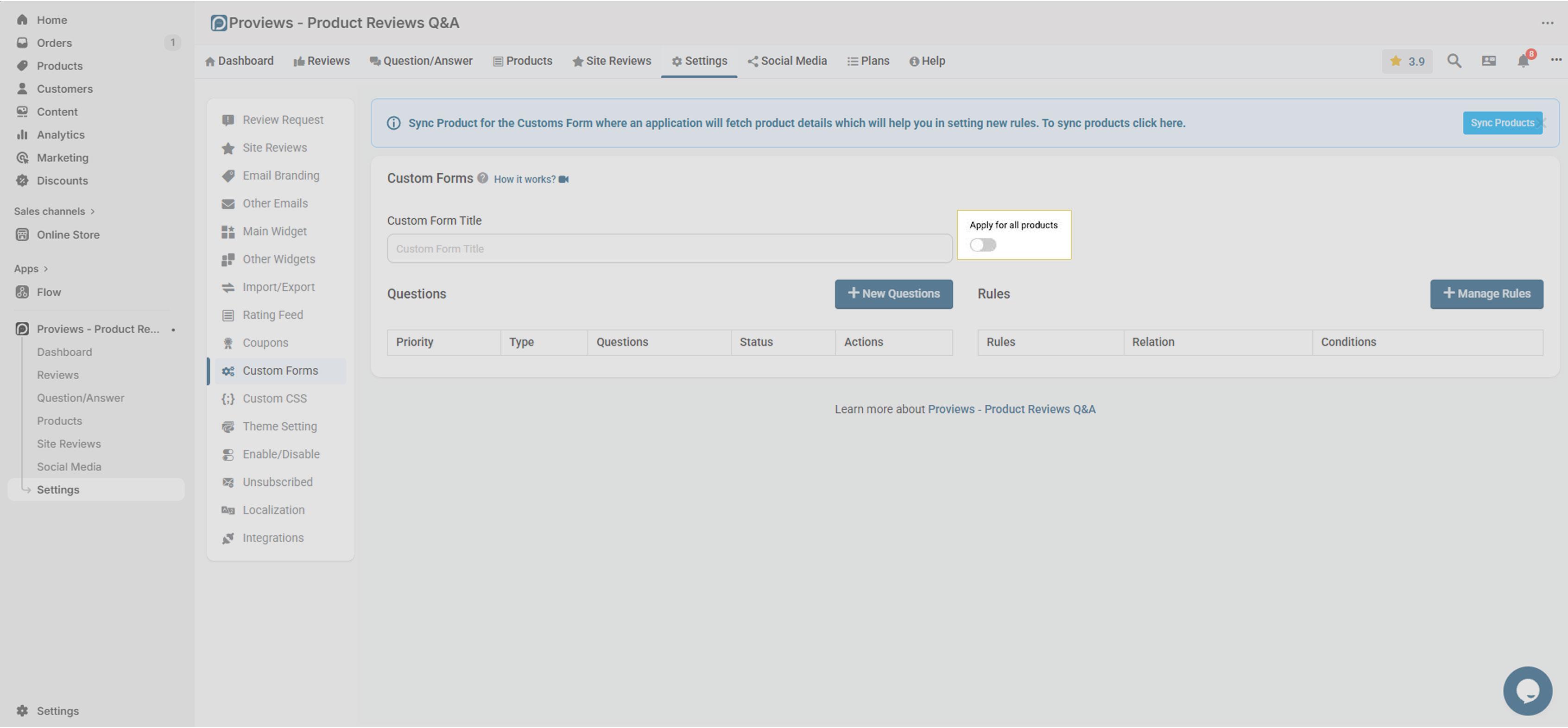Click the star rating 3.9 badge
Screen dimensions: 1568x728
[x=1407, y=62]
